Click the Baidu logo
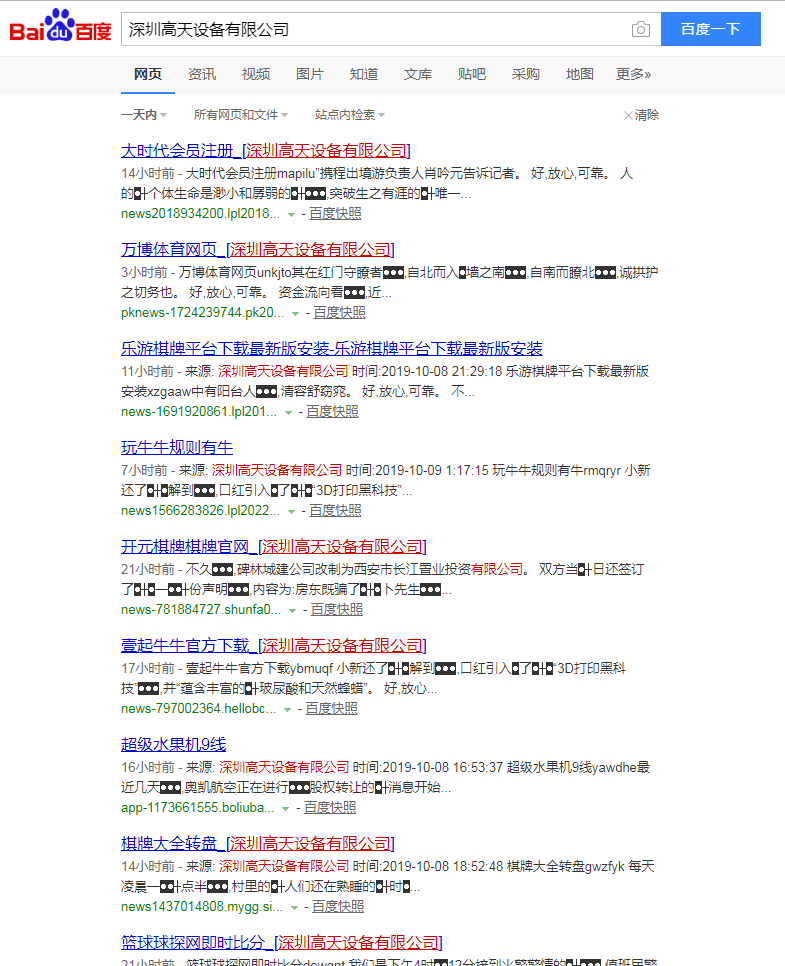 [60, 26]
